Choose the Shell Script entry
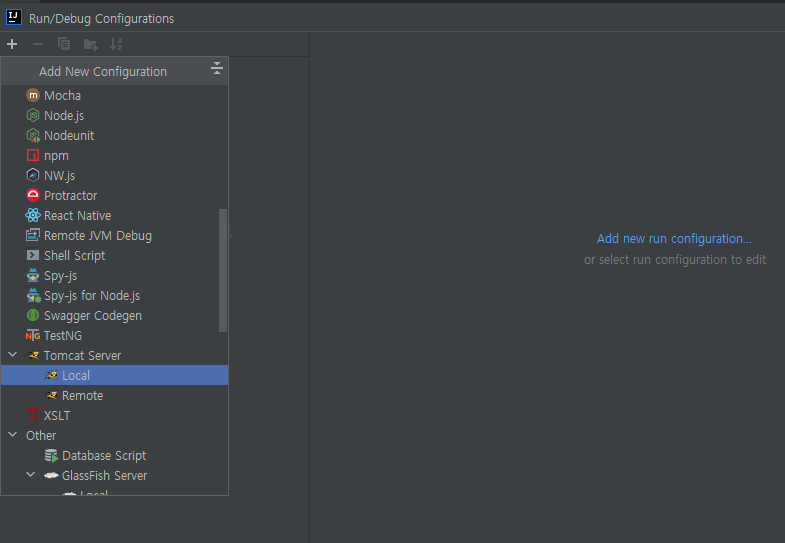Viewport: 785px width, 543px height. coord(115,255)
